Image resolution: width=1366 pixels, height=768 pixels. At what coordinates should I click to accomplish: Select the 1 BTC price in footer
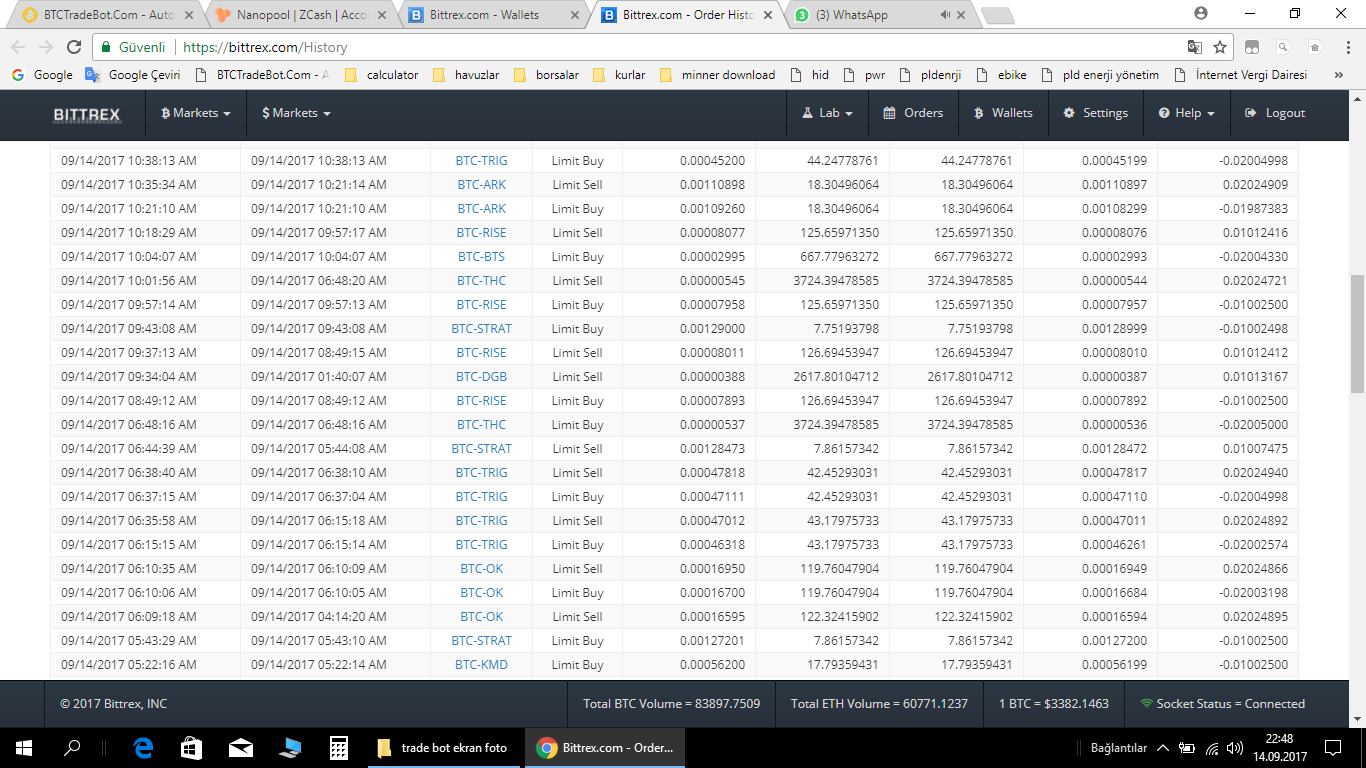pyautogui.click(x=1054, y=704)
